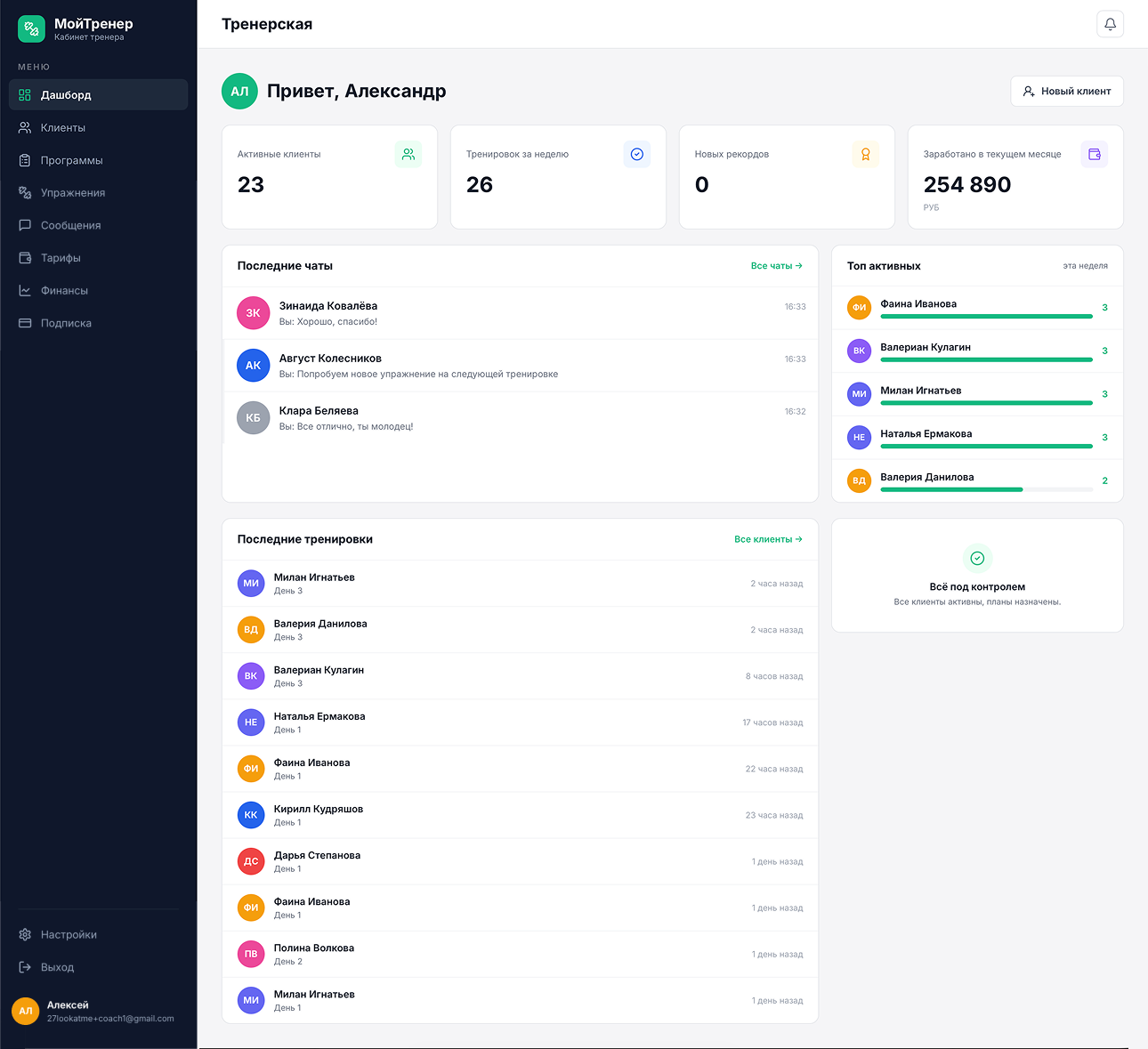Open the notifications bell icon

[1110, 24]
